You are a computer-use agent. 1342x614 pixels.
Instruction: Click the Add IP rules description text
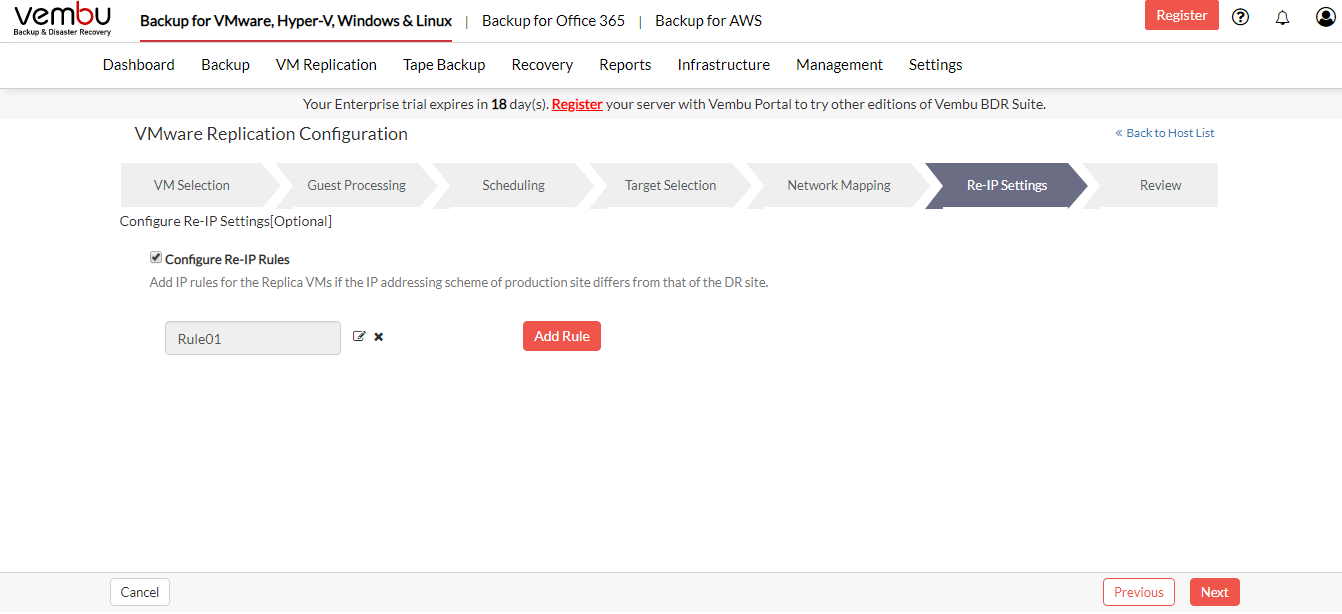(459, 283)
